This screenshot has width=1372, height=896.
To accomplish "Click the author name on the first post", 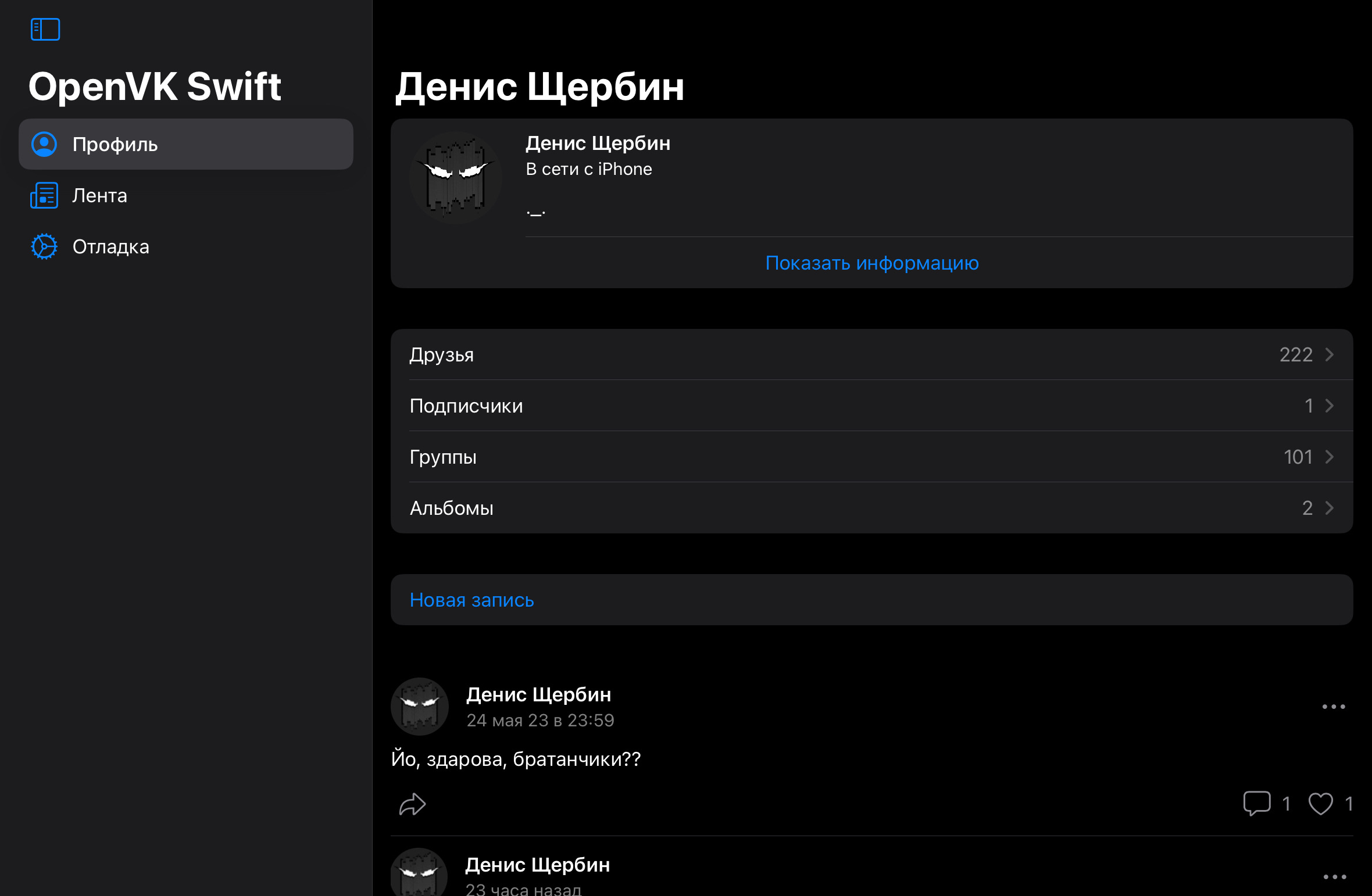I will pyautogui.click(x=539, y=694).
